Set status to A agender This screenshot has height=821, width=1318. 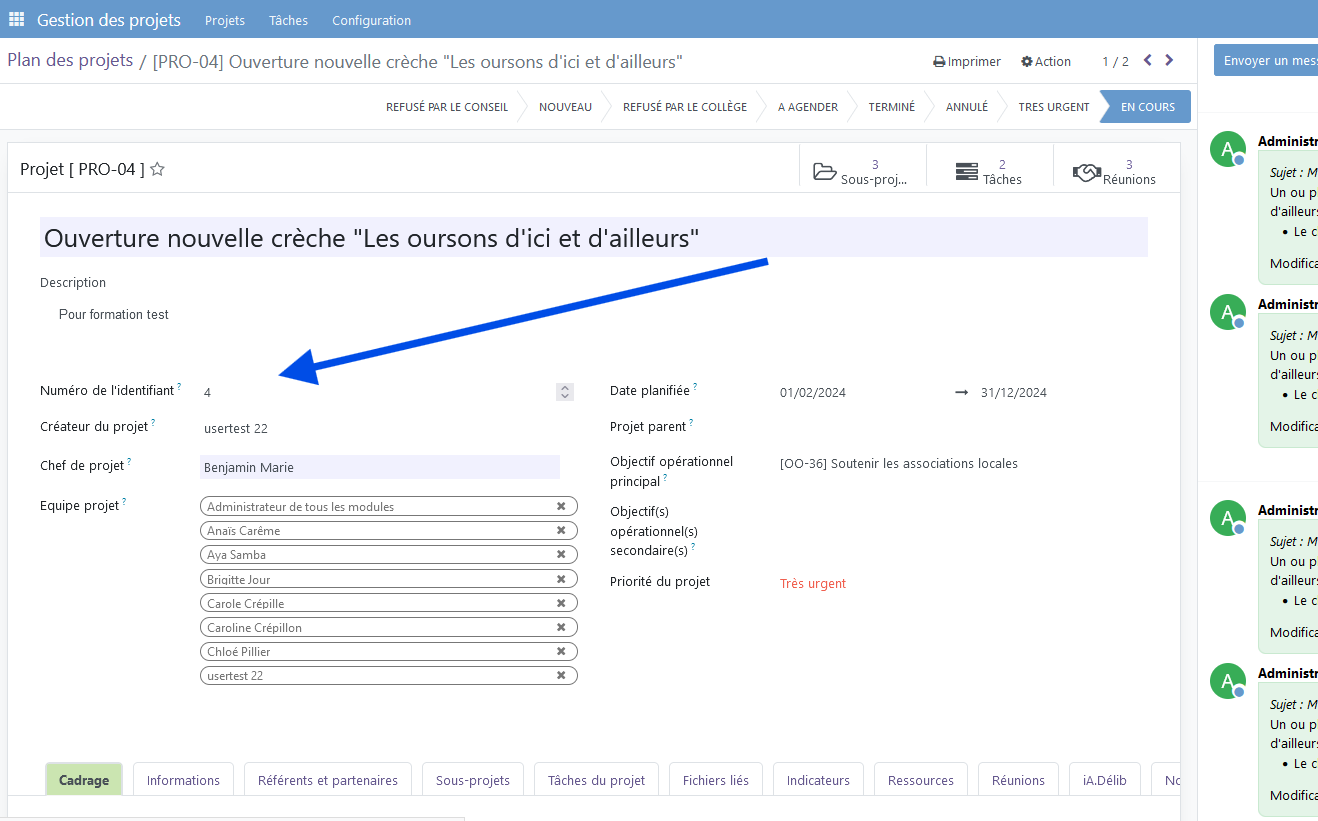[808, 107]
